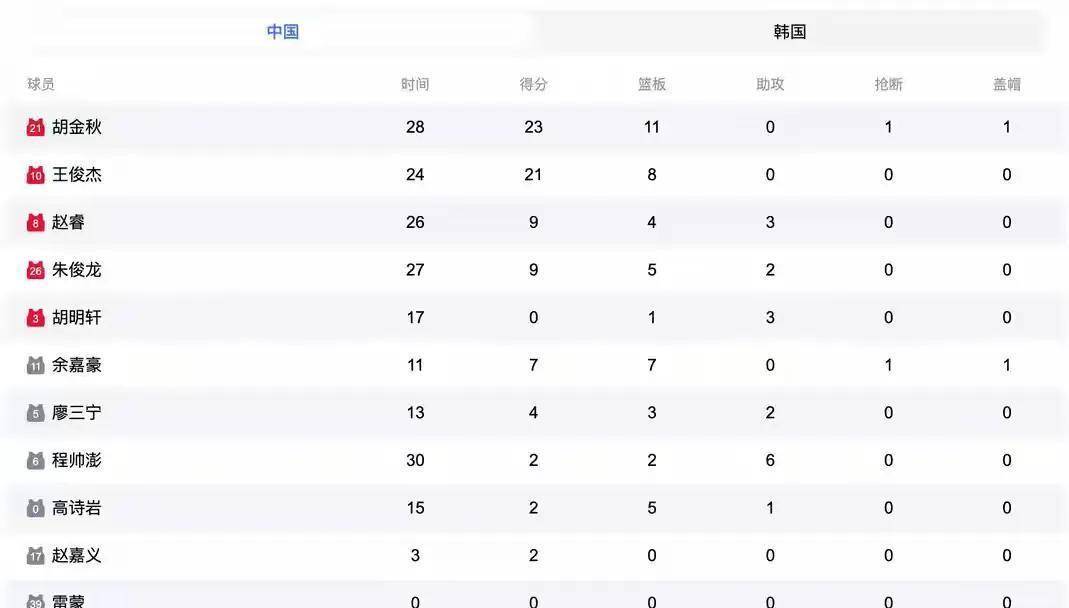The width and height of the screenshot is (1069, 608).
Task: Click gray jersey icon beside 余嘉豪
Action: point(33,364)
